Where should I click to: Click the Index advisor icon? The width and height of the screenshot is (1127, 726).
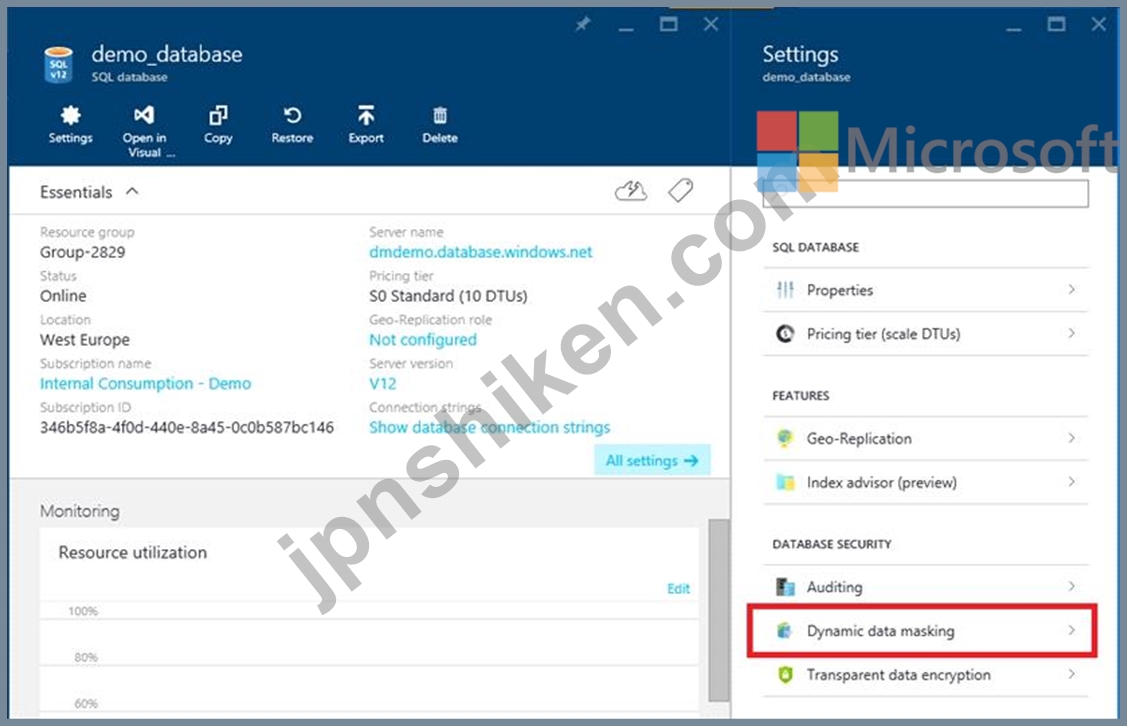pos(785,482)
